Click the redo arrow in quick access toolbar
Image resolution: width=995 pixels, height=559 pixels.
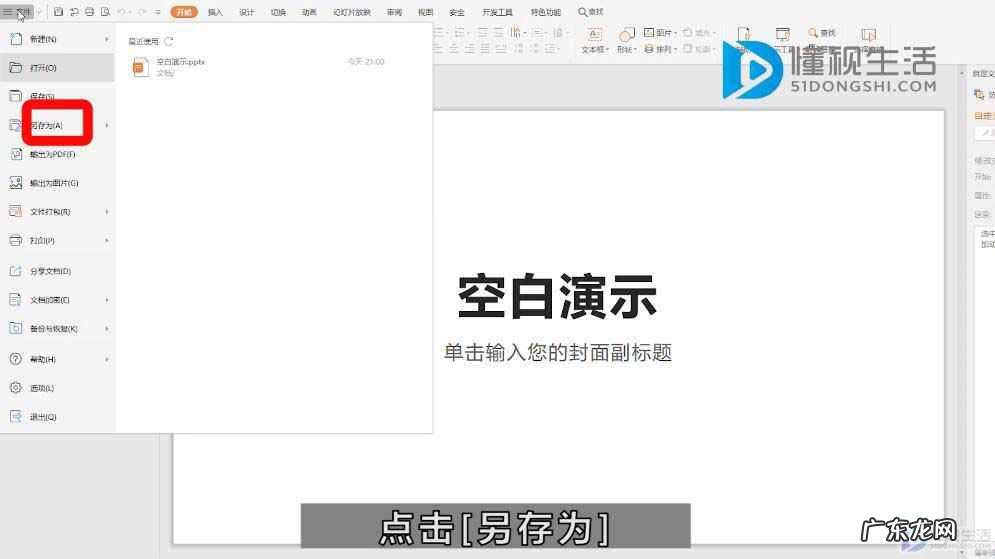[142, 11]
